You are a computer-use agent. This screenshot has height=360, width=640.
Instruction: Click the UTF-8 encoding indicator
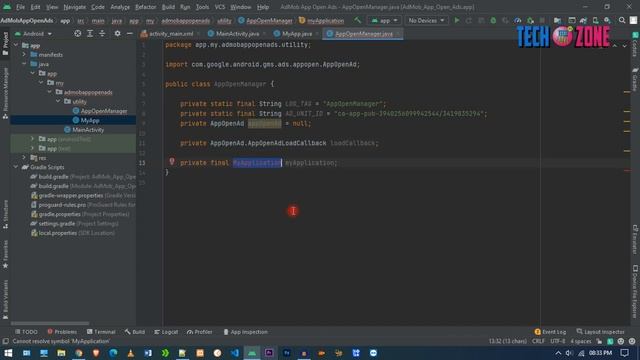point(558,341)
